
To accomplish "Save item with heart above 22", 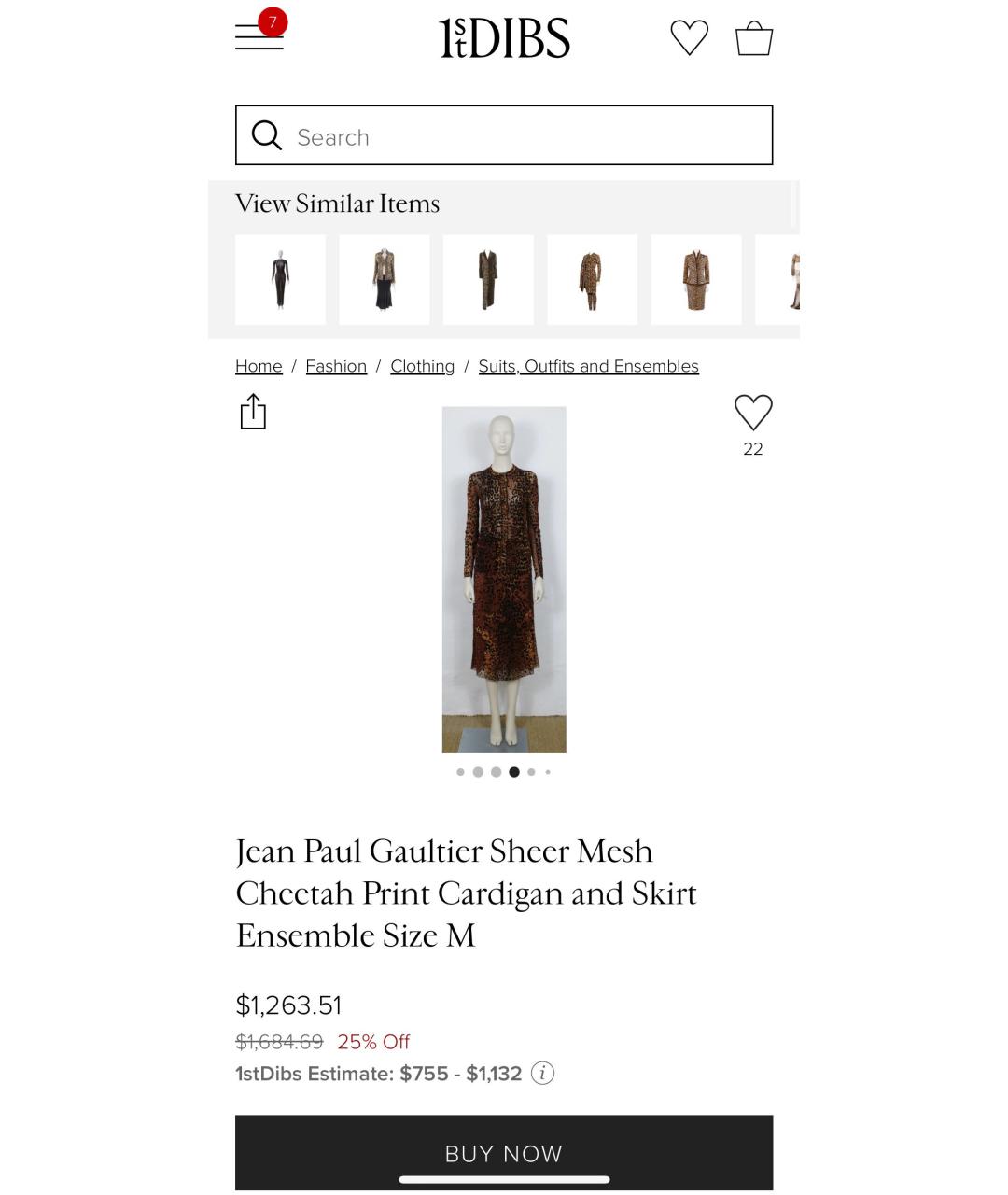I will tap(753, 413).
